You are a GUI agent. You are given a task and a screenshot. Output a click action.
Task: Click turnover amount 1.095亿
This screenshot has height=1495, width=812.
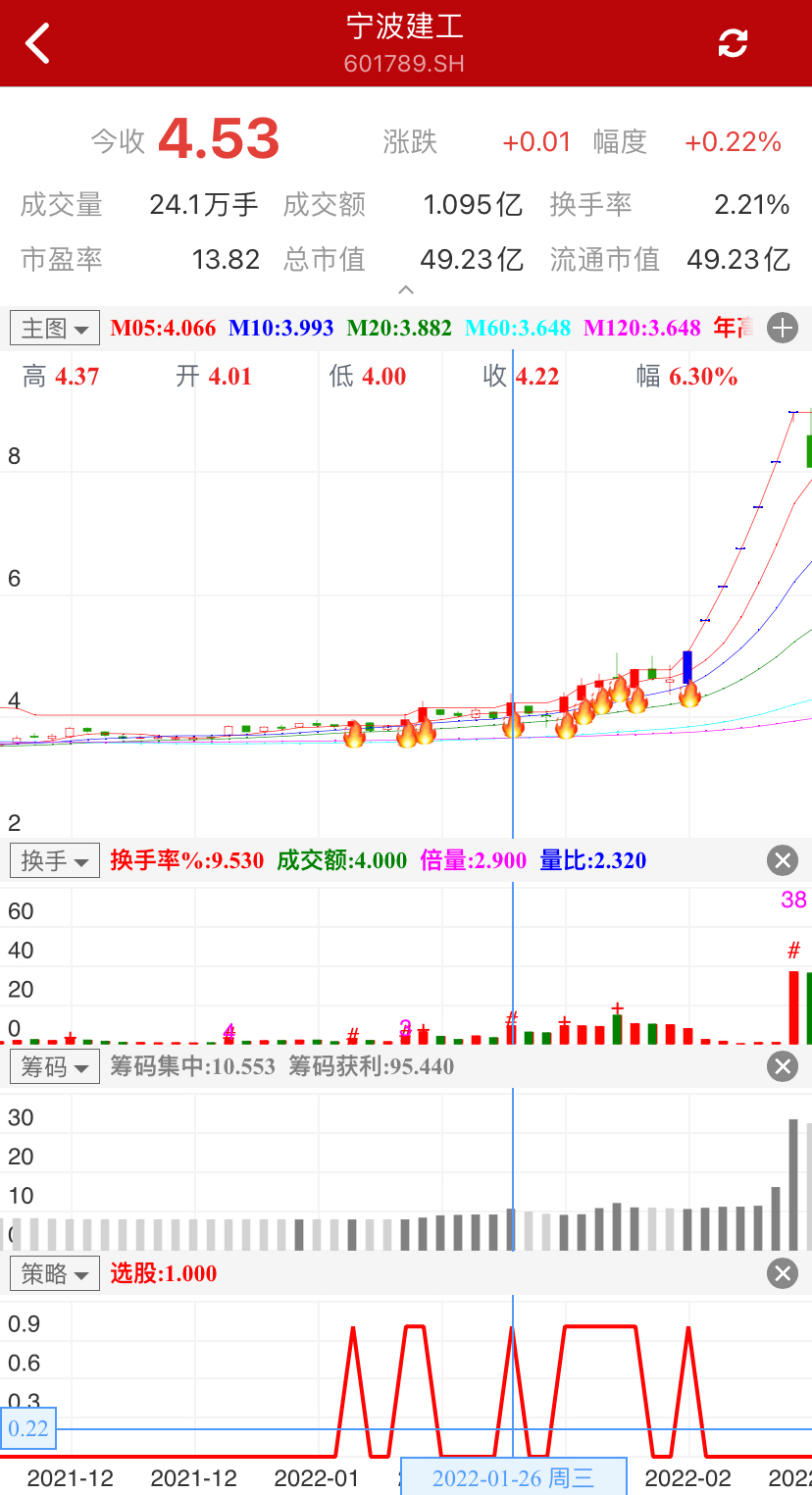[x=474, y=204]
